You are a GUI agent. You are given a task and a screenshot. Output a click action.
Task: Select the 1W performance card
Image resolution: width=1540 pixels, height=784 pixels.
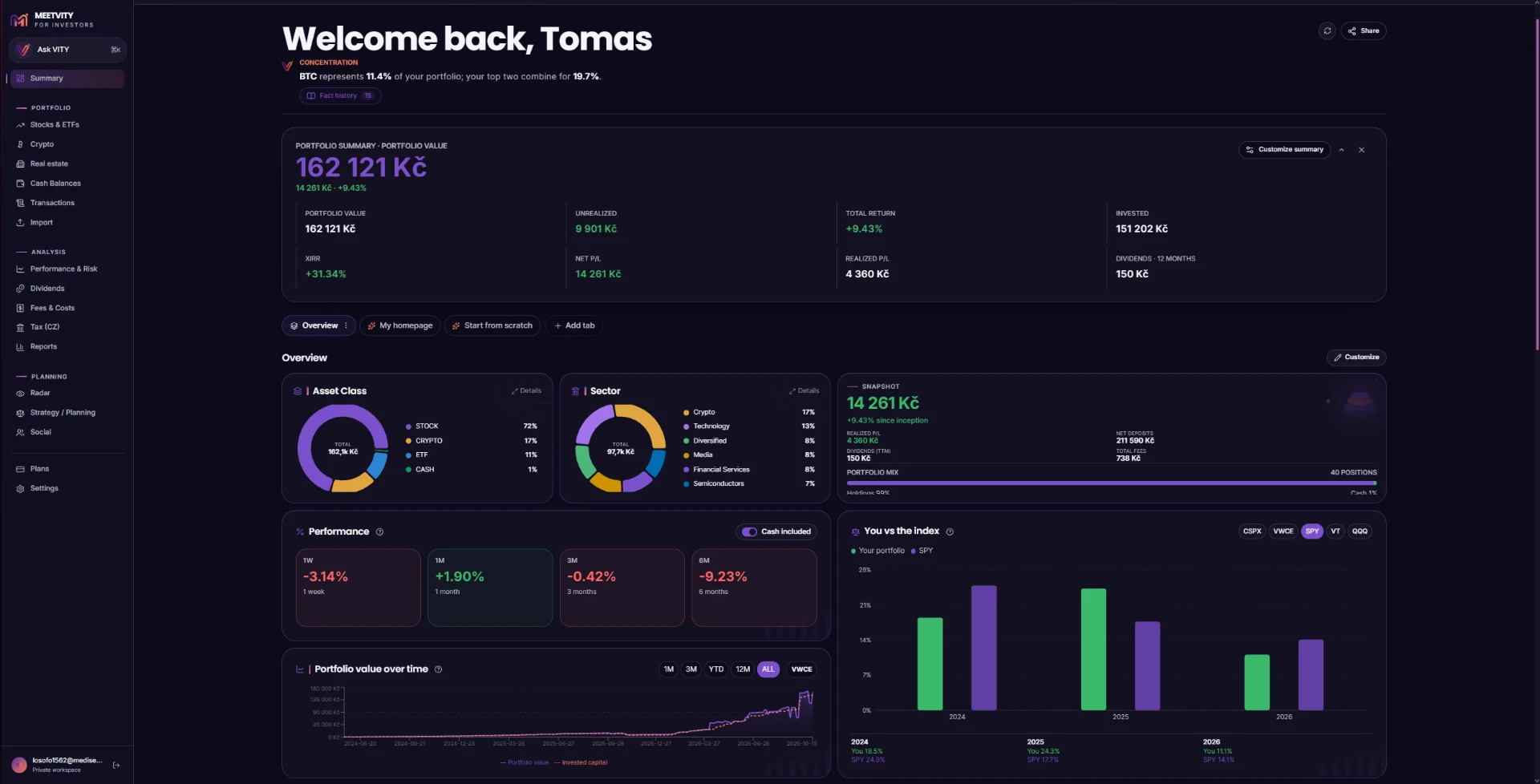coord(359,588)
